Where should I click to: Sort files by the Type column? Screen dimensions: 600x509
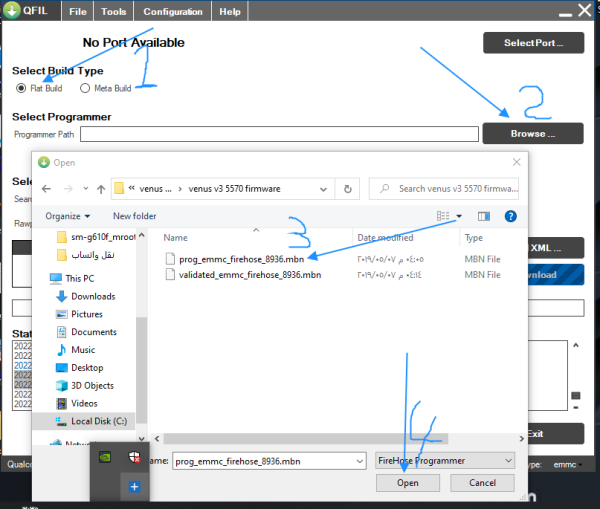474,238
